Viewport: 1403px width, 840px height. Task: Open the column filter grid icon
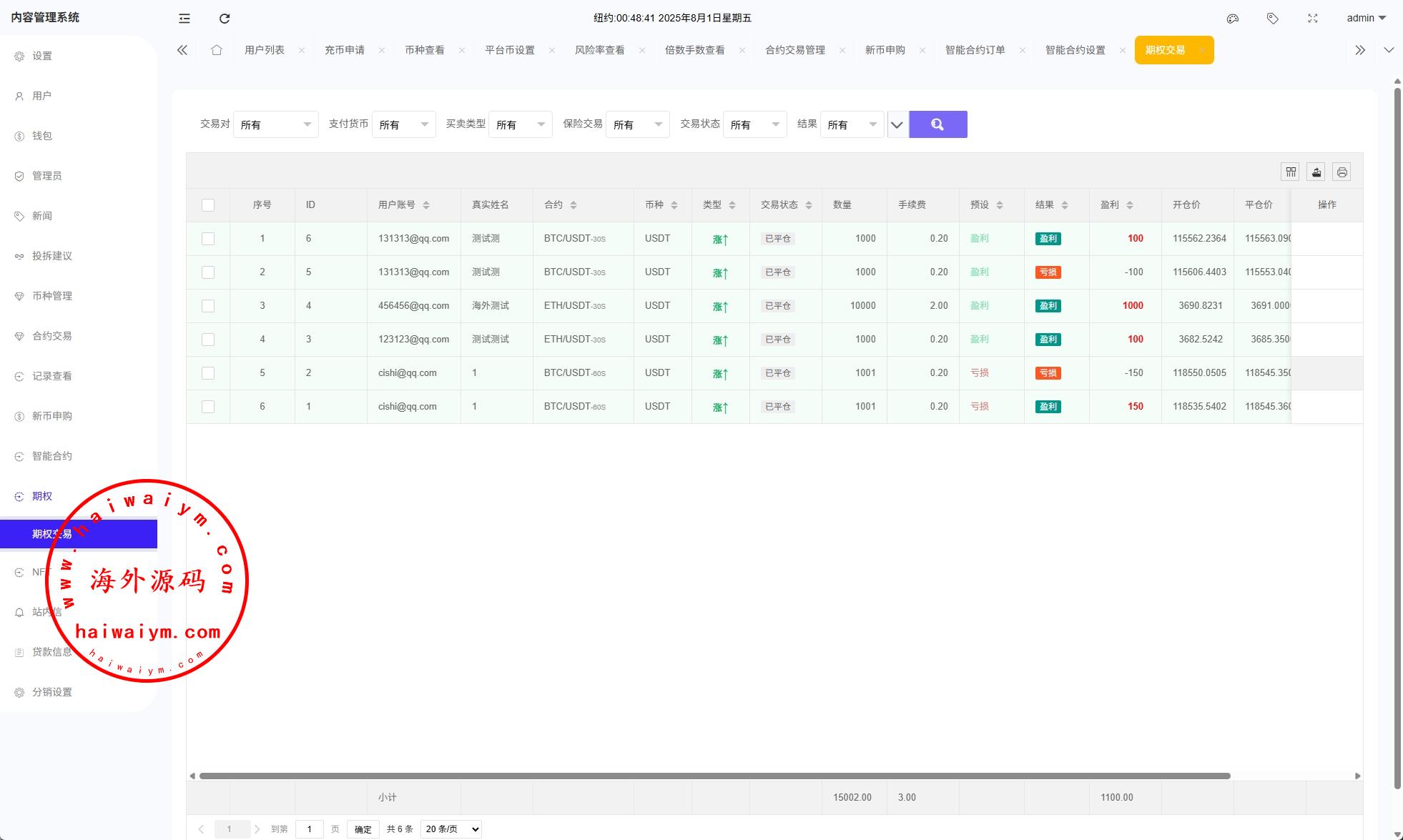[x=1291, y=172]
